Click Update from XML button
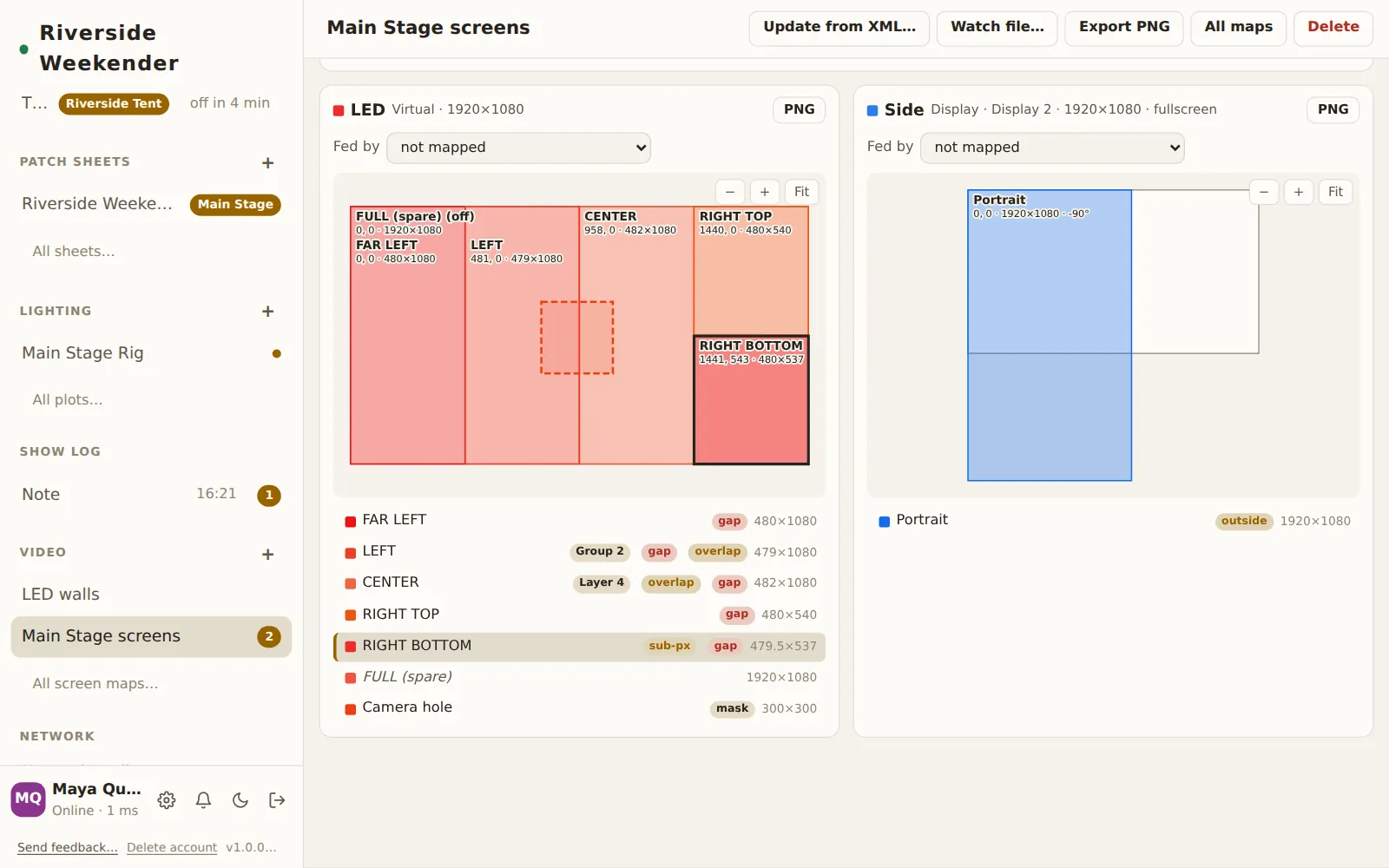This screenshot has width=1389, height=868. point(839,27)
